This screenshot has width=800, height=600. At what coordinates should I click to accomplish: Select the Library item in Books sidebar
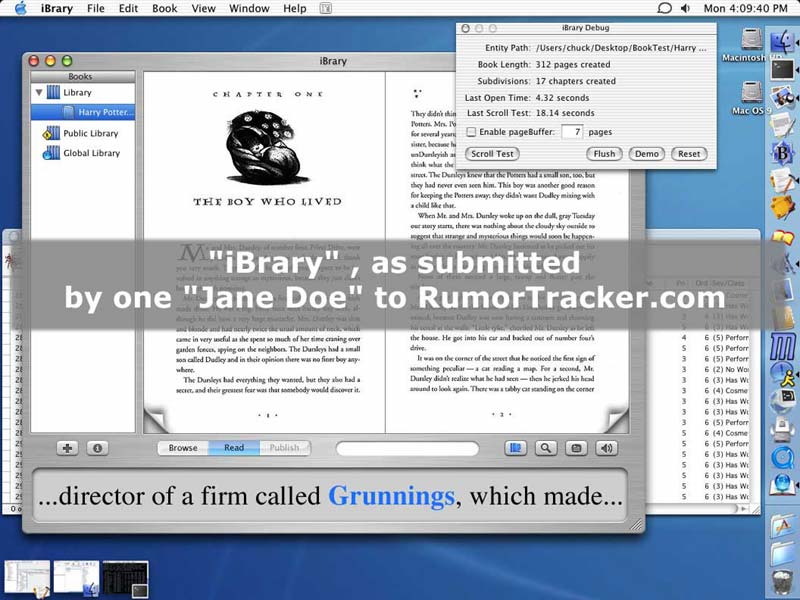78,92
